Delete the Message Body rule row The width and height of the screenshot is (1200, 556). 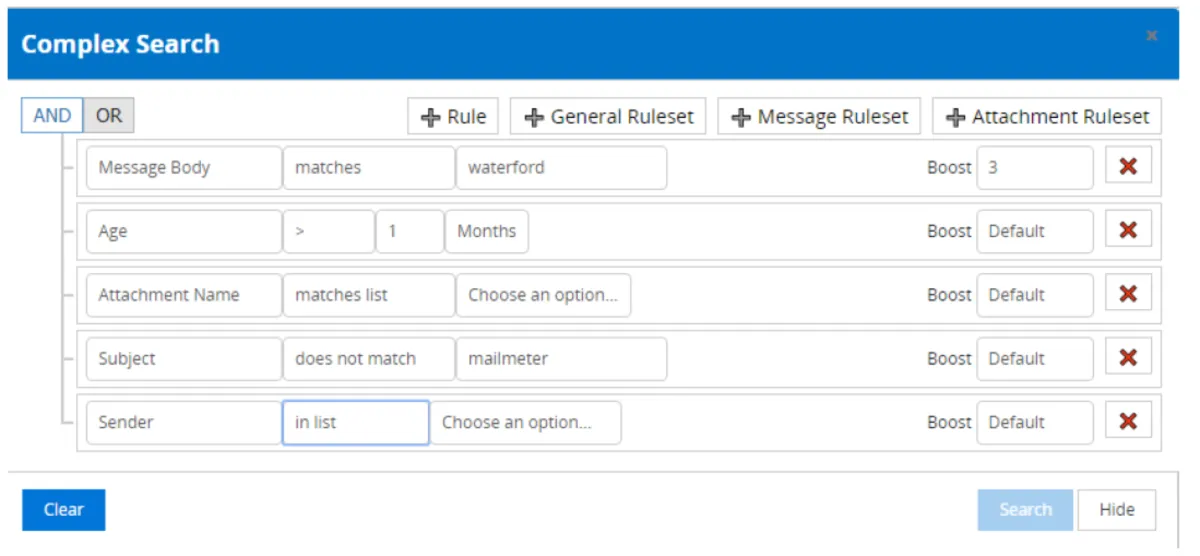tap(1128, 167)
